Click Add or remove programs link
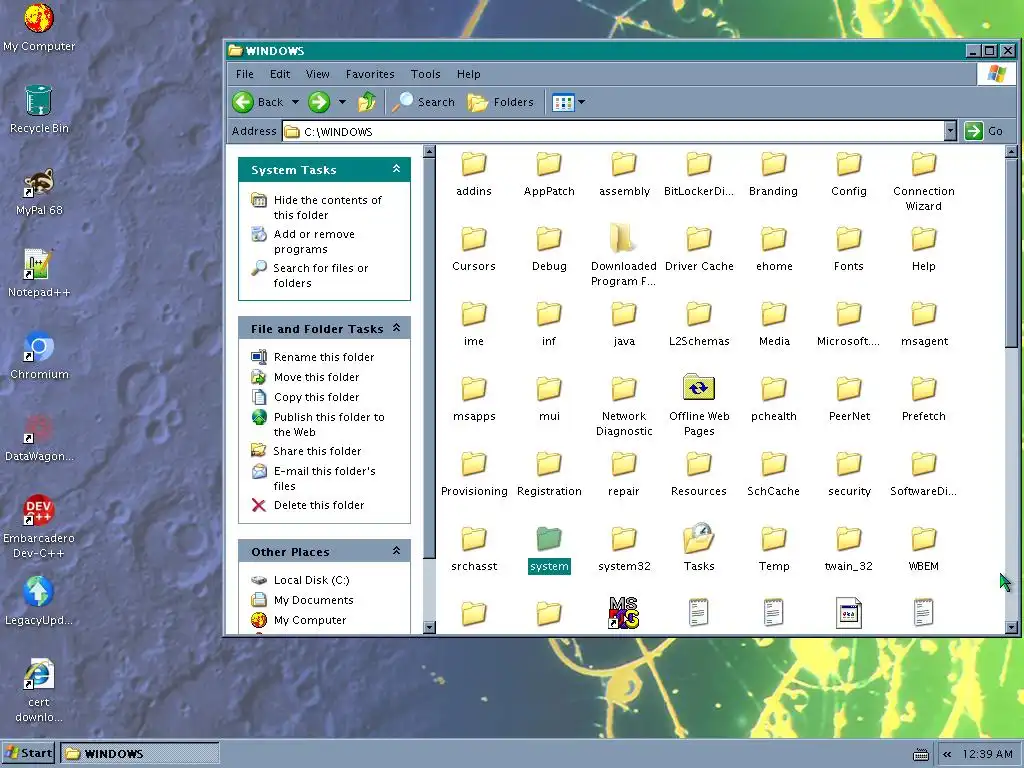Image resolution: width=1024 pixels, height=768 pixels. click(304, 242)
